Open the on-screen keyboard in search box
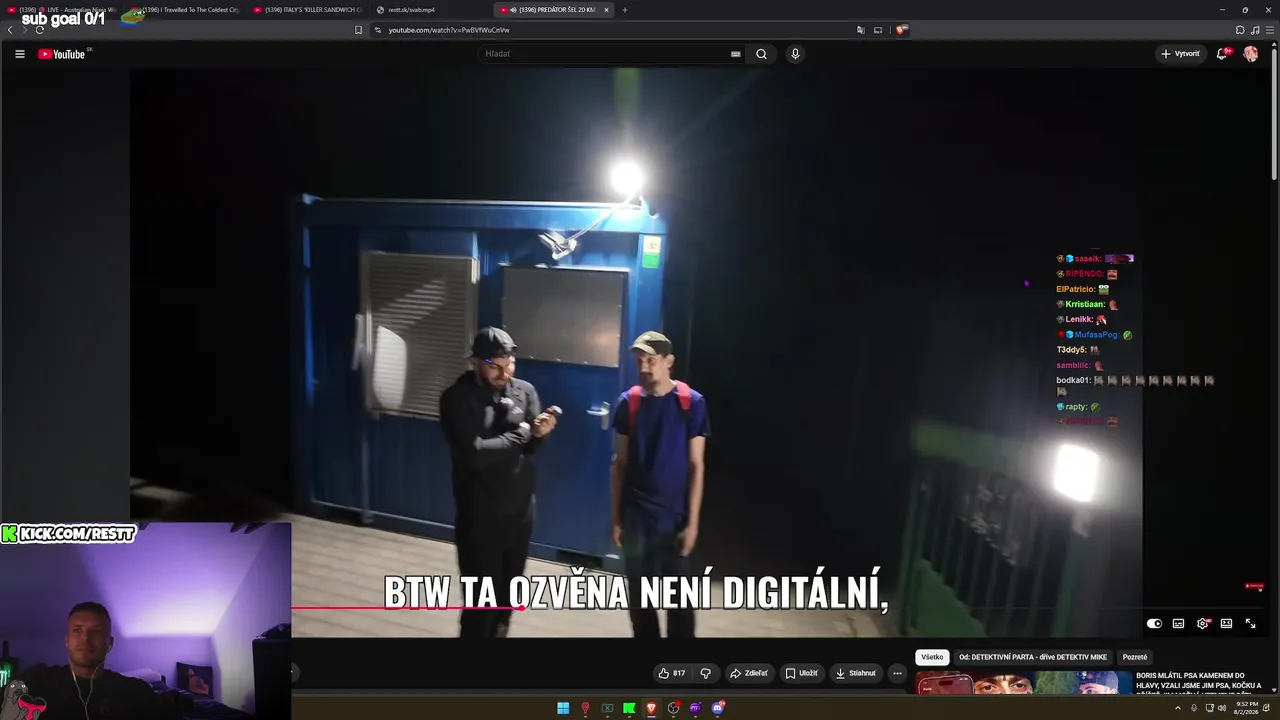1280x720 pixels. point(736,54)
